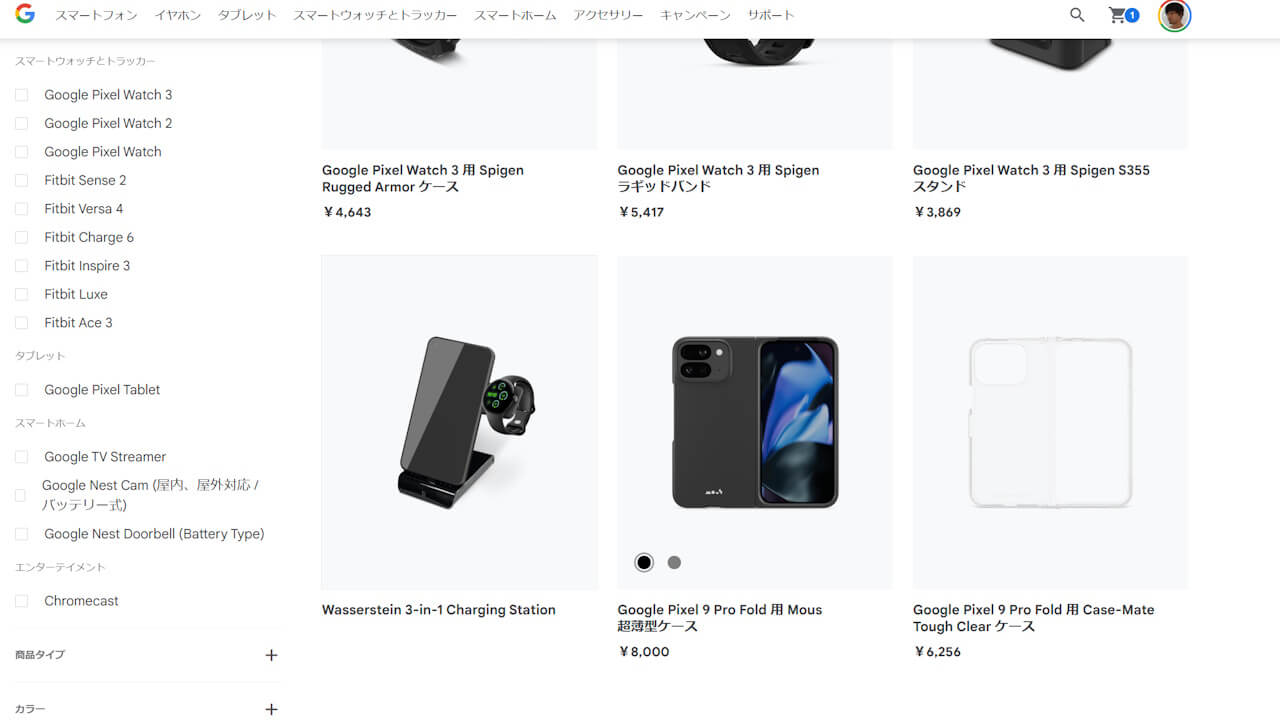
Task: Expand カラー filter with plus icon
Action: pos(271,709)
